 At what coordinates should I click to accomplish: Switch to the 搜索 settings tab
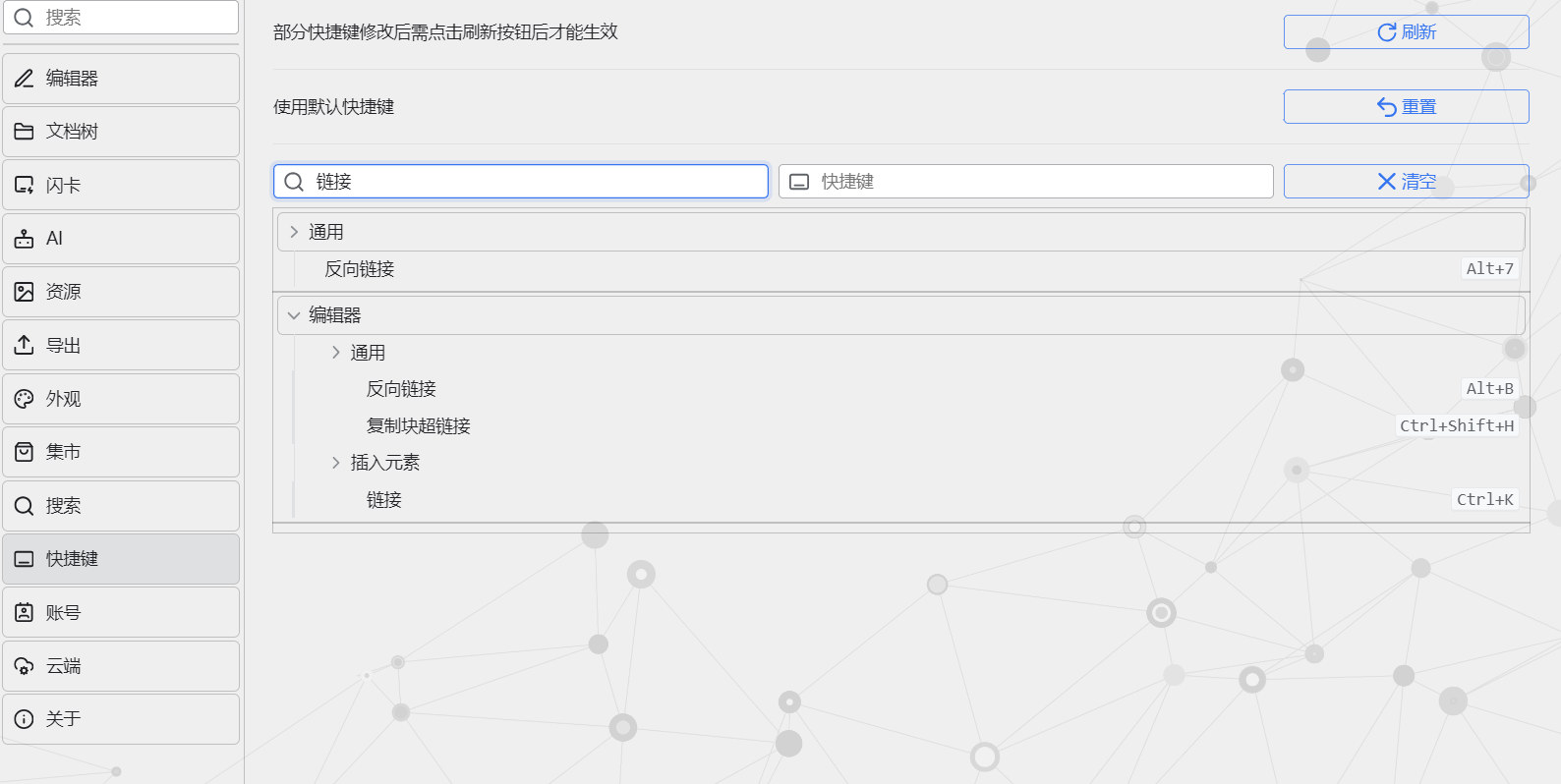tap(121, 506)
